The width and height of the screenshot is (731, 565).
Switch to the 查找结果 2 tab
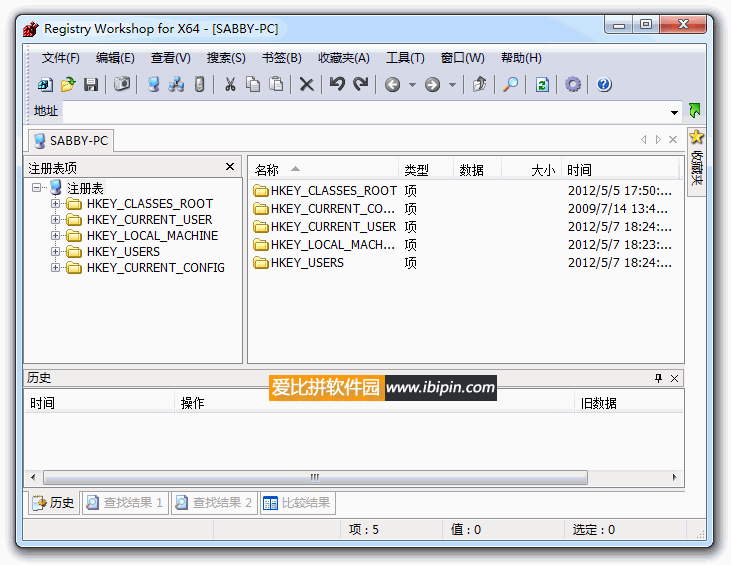coord(214,503)
